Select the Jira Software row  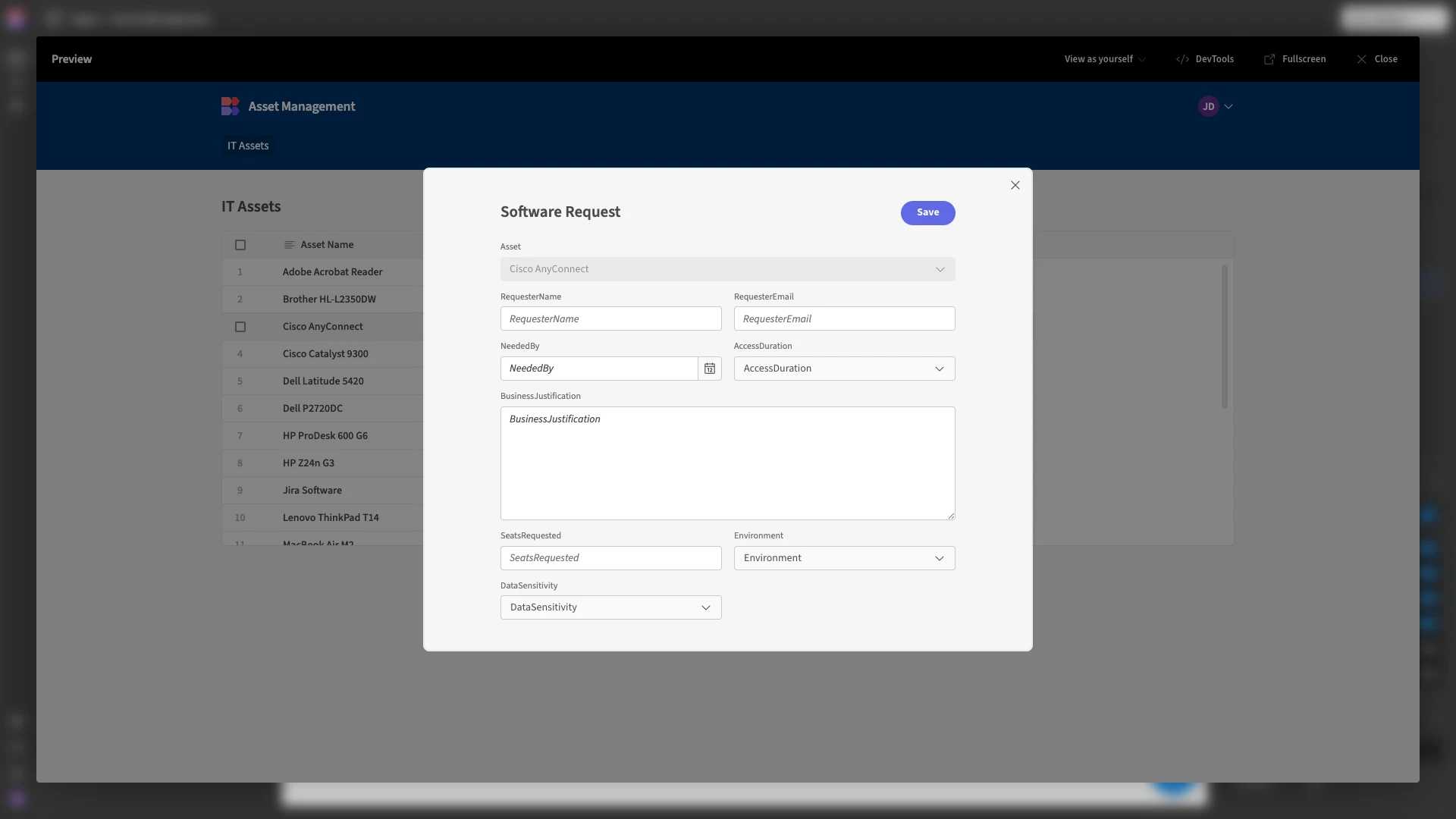coord(323,491)
